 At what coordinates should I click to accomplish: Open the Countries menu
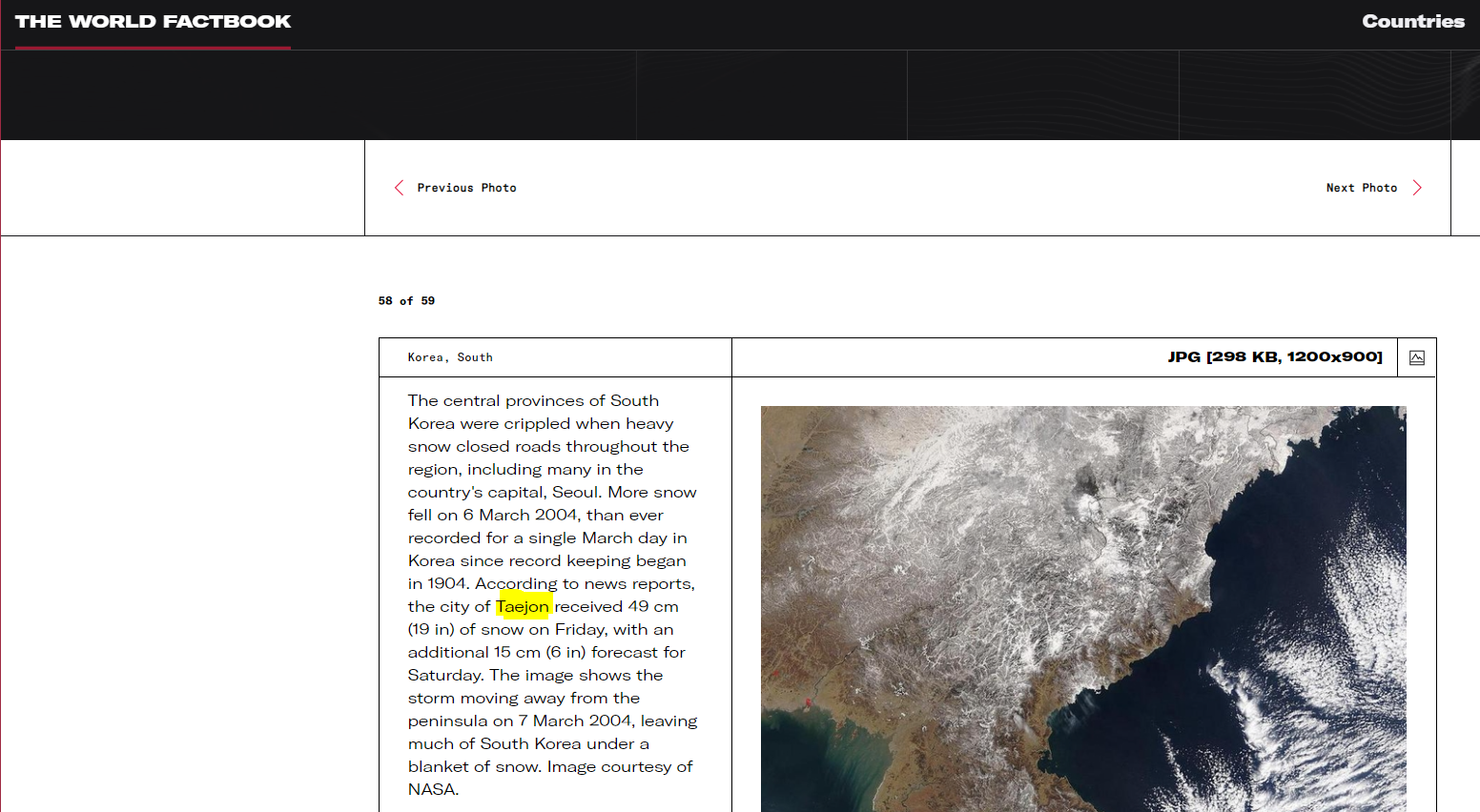pyautogui.click(x=1412, y=22)
